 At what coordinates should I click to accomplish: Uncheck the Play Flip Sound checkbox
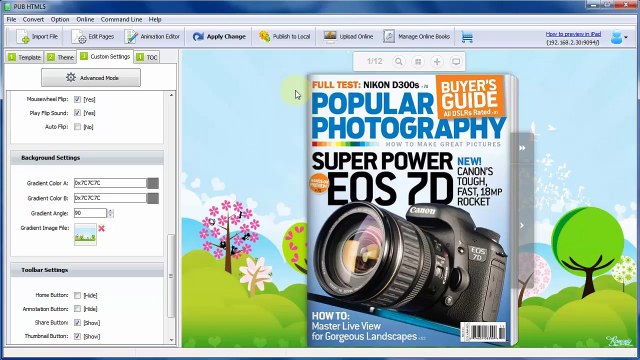click(78, 113)
